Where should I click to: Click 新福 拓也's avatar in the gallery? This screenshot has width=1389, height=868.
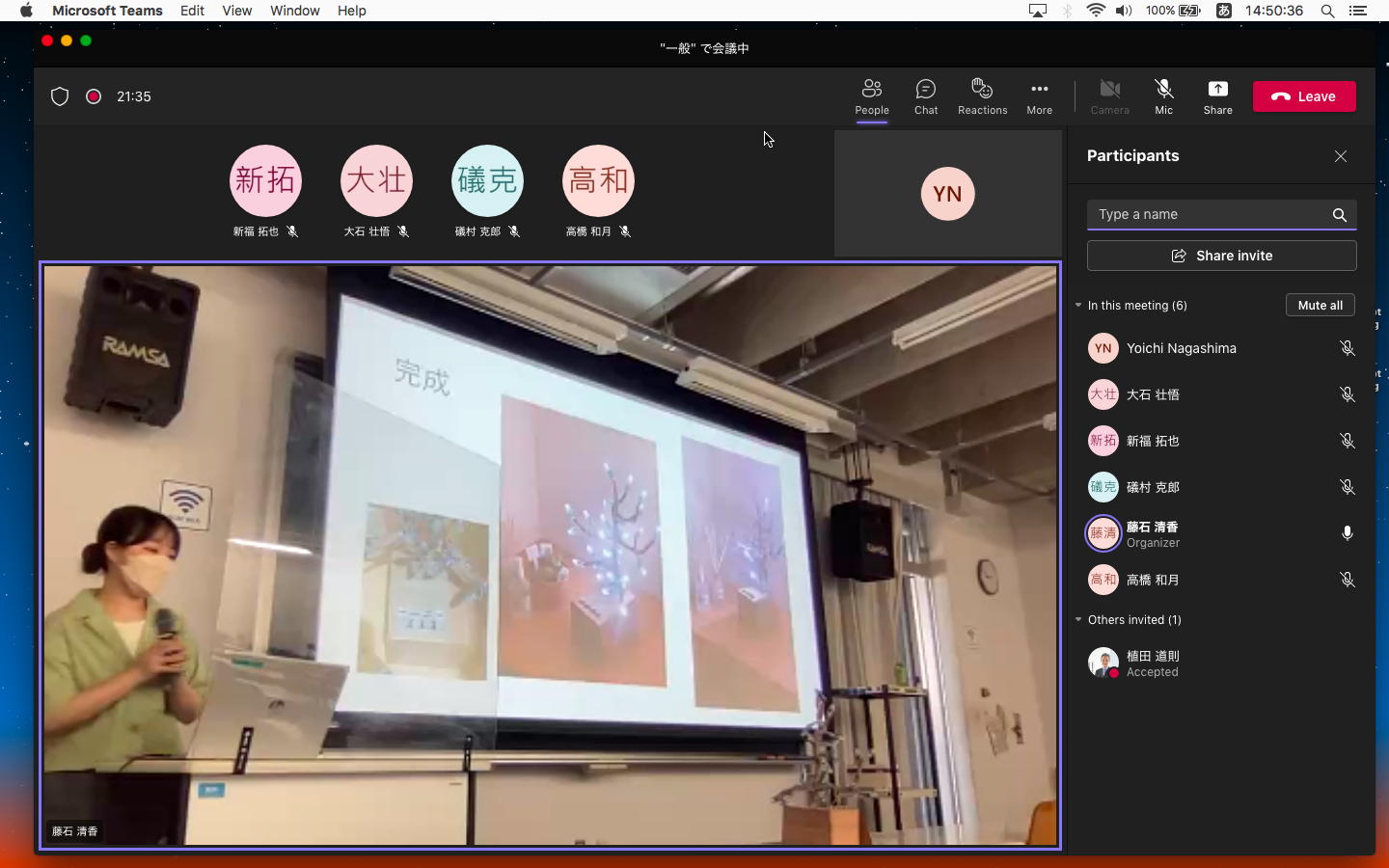[265, 180]
